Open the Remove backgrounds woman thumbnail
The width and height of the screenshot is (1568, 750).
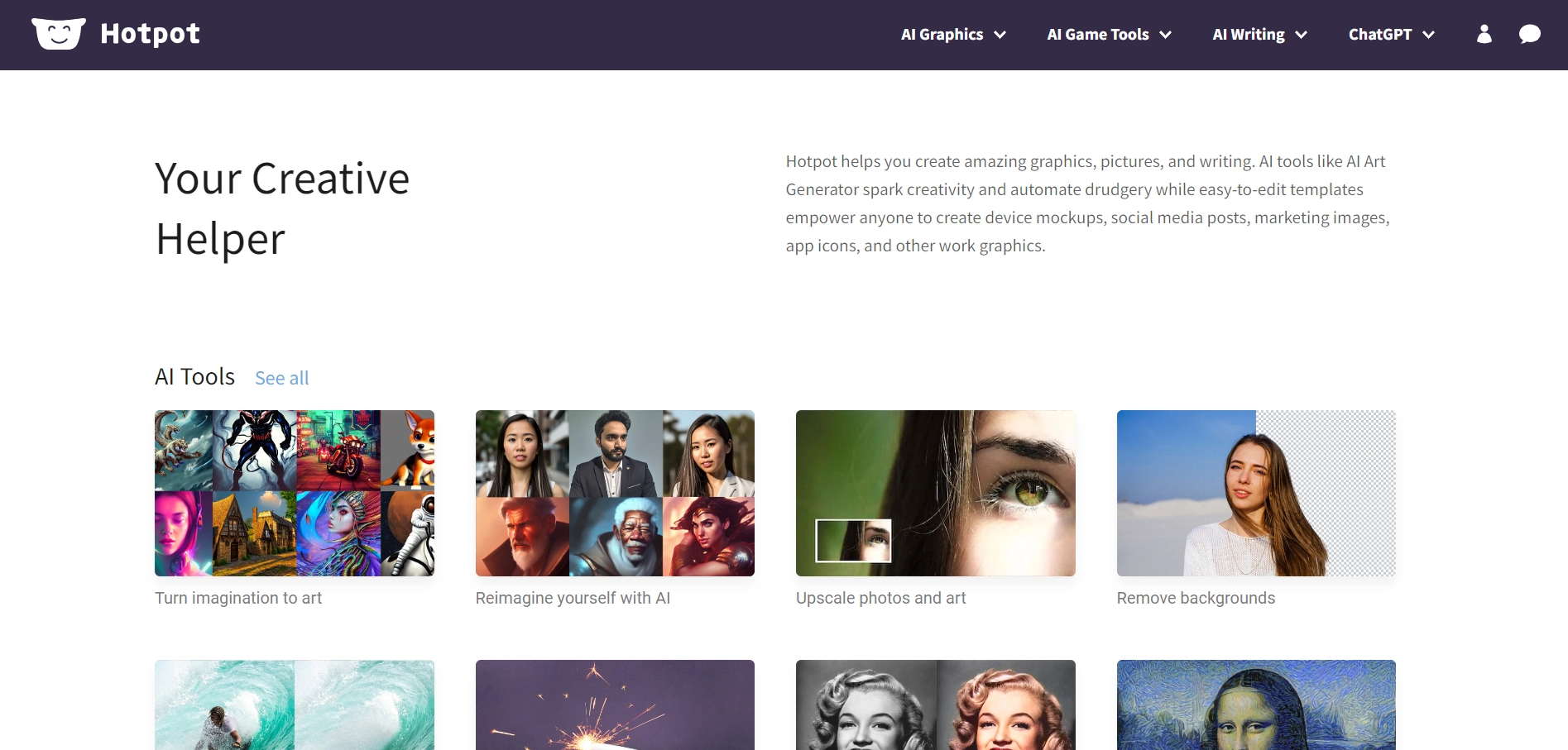coord(1255,493)
